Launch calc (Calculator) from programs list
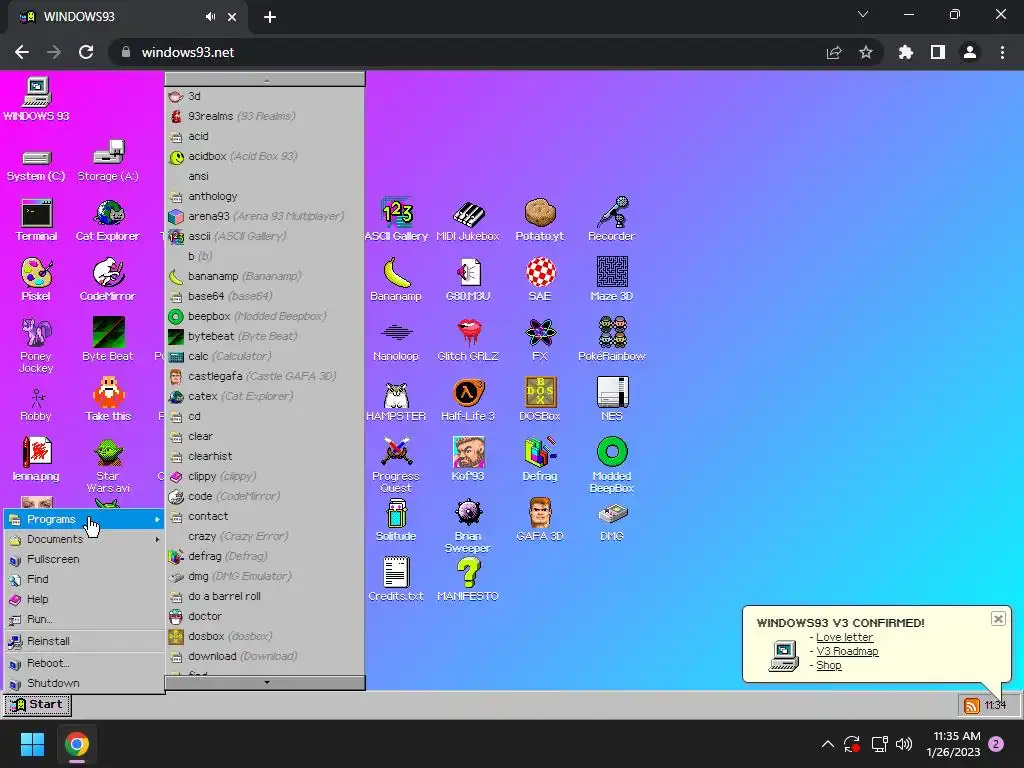This screenshot has width=1024, height=768. tap(264, 357)
